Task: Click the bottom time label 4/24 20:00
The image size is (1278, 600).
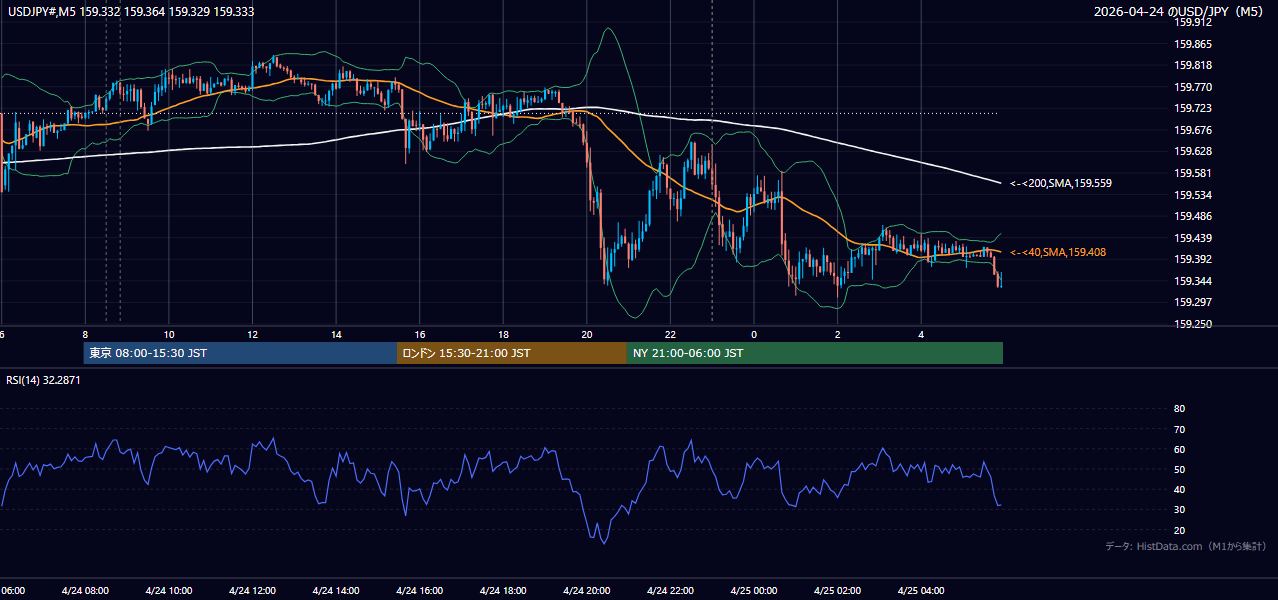Action: pyautogui.click(x=586, y=591)
